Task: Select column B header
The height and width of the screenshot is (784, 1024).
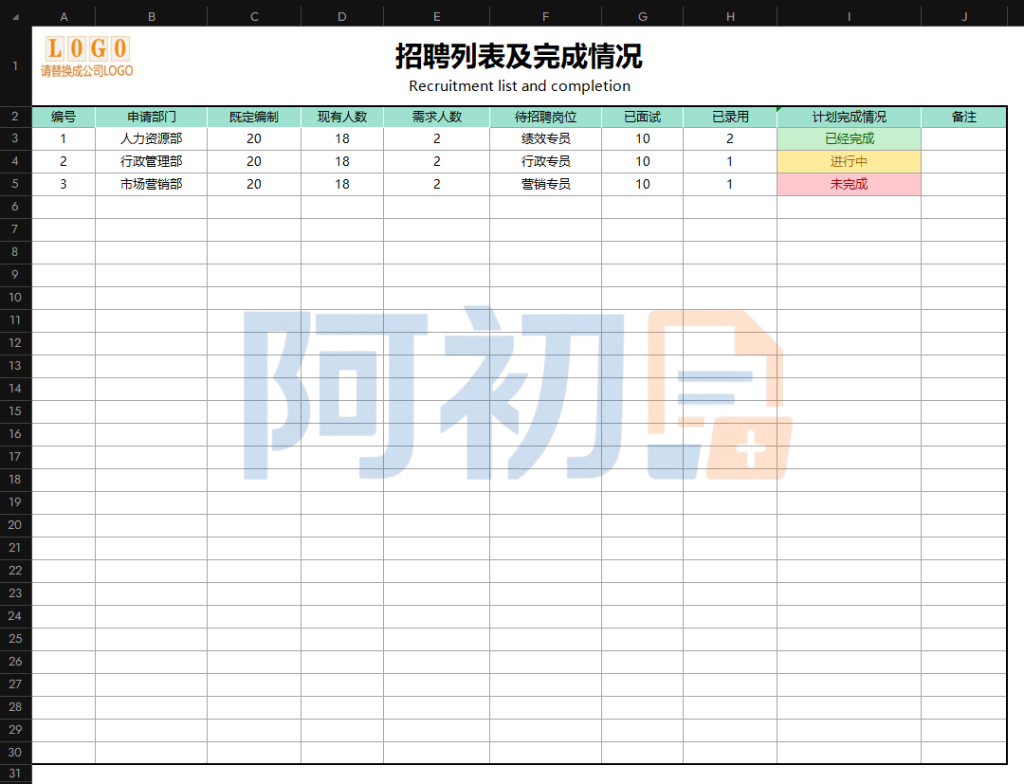Action: [152, 16]
